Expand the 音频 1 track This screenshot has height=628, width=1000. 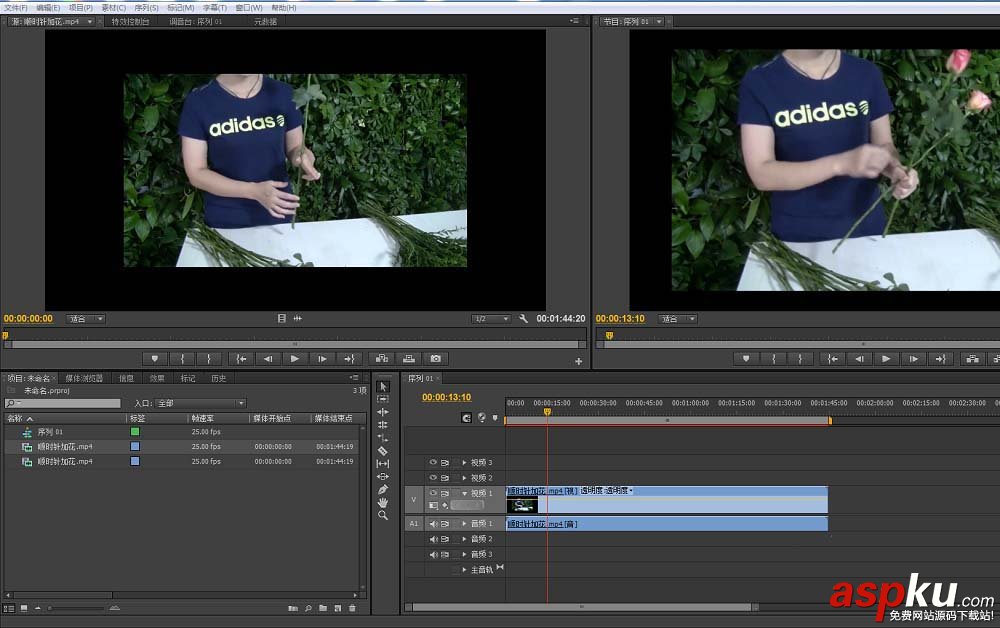point(464,524)
